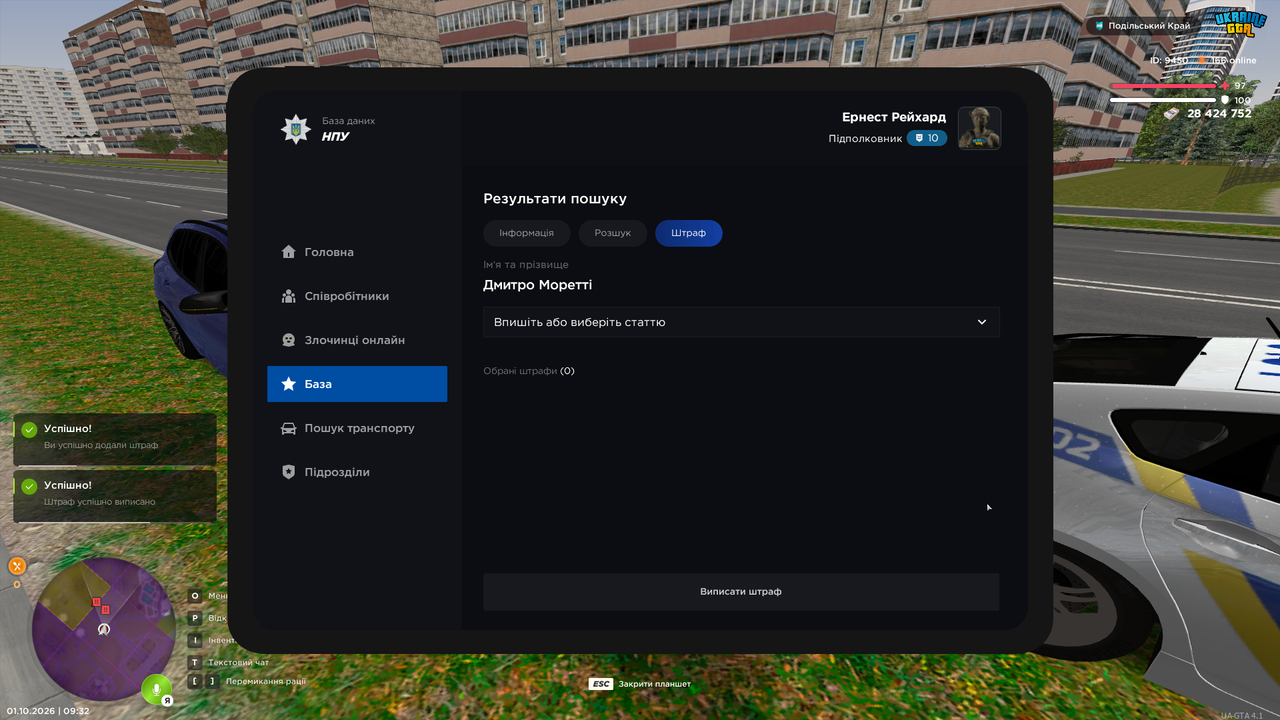The image size is (1280, 720).
Task: Click the player marker on the minimap
Action: [x=103, y=629]
